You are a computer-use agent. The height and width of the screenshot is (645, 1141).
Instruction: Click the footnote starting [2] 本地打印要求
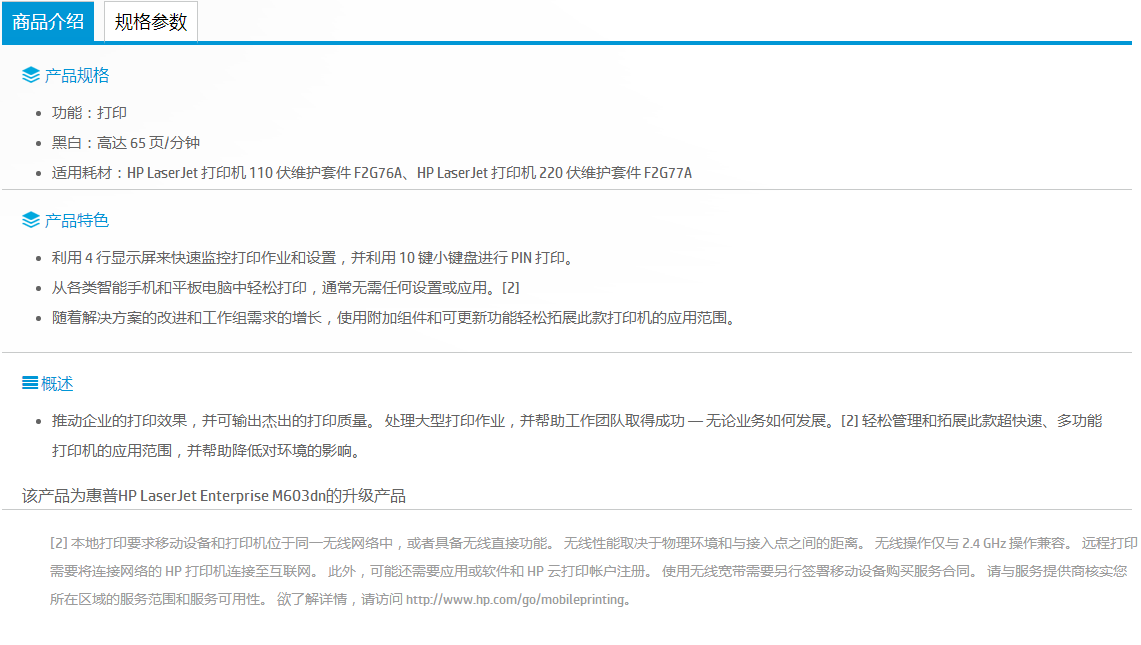pyautogui.click(x=594, y=543)
